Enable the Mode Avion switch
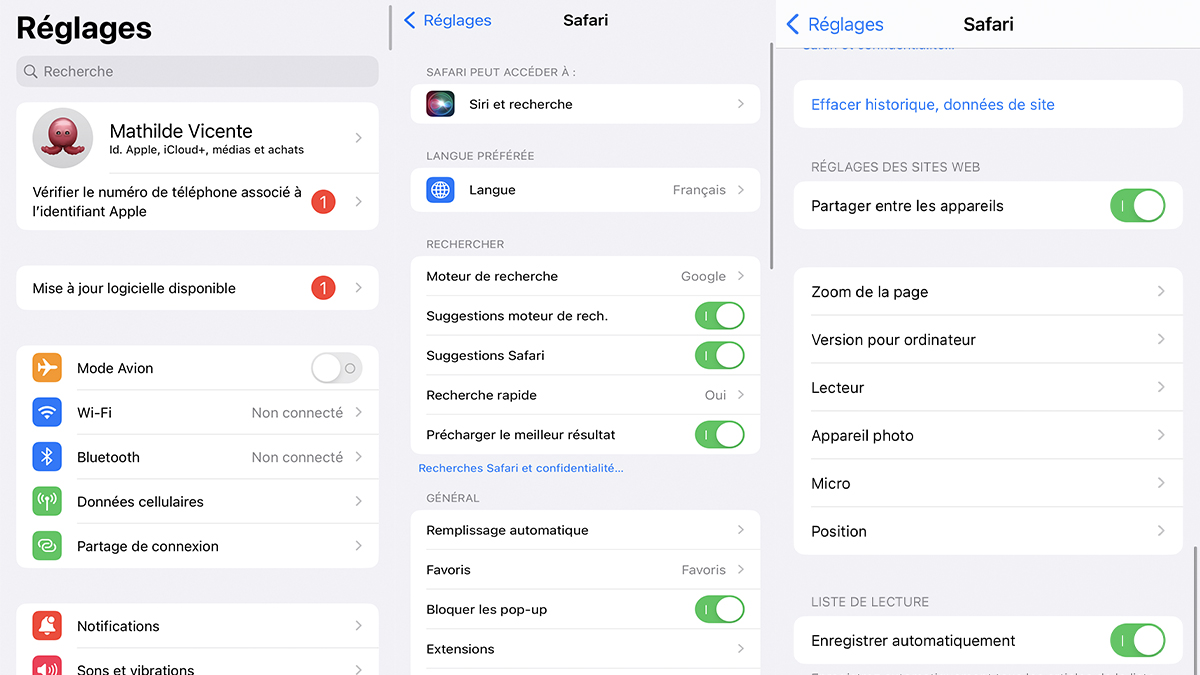Viewport: 1200px width, 675px height. [x=336, y=368]
